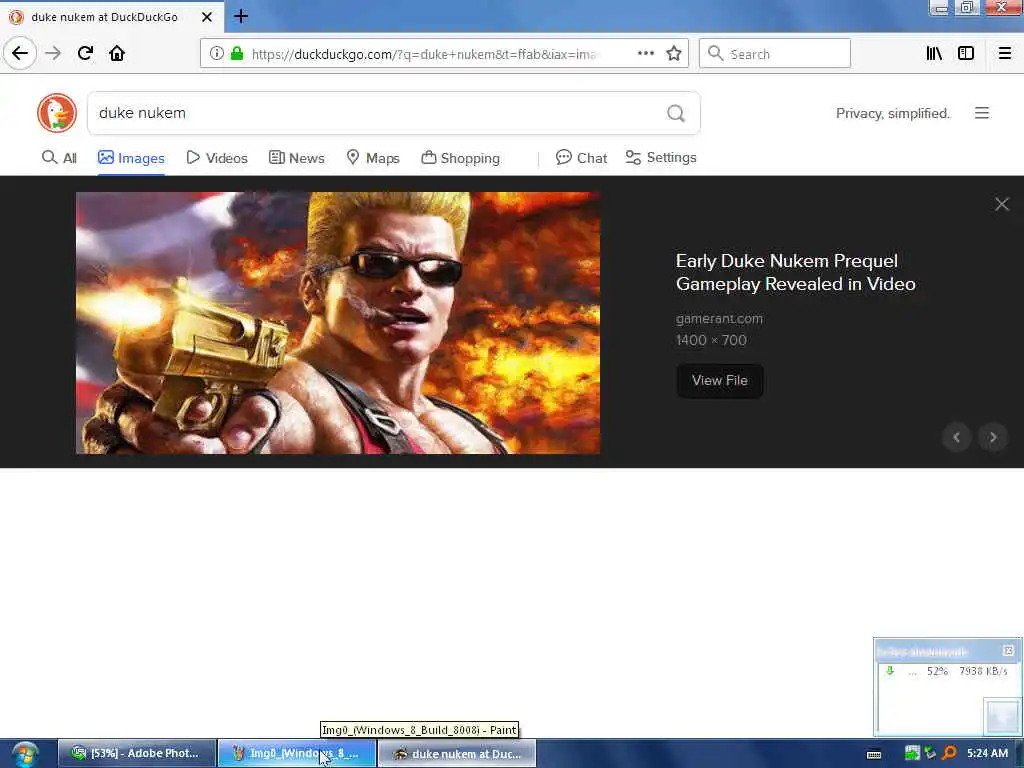Click the download widget close icon
Image resolution: width=1024 pixels, height=768 pixels.
point(1008,650)
